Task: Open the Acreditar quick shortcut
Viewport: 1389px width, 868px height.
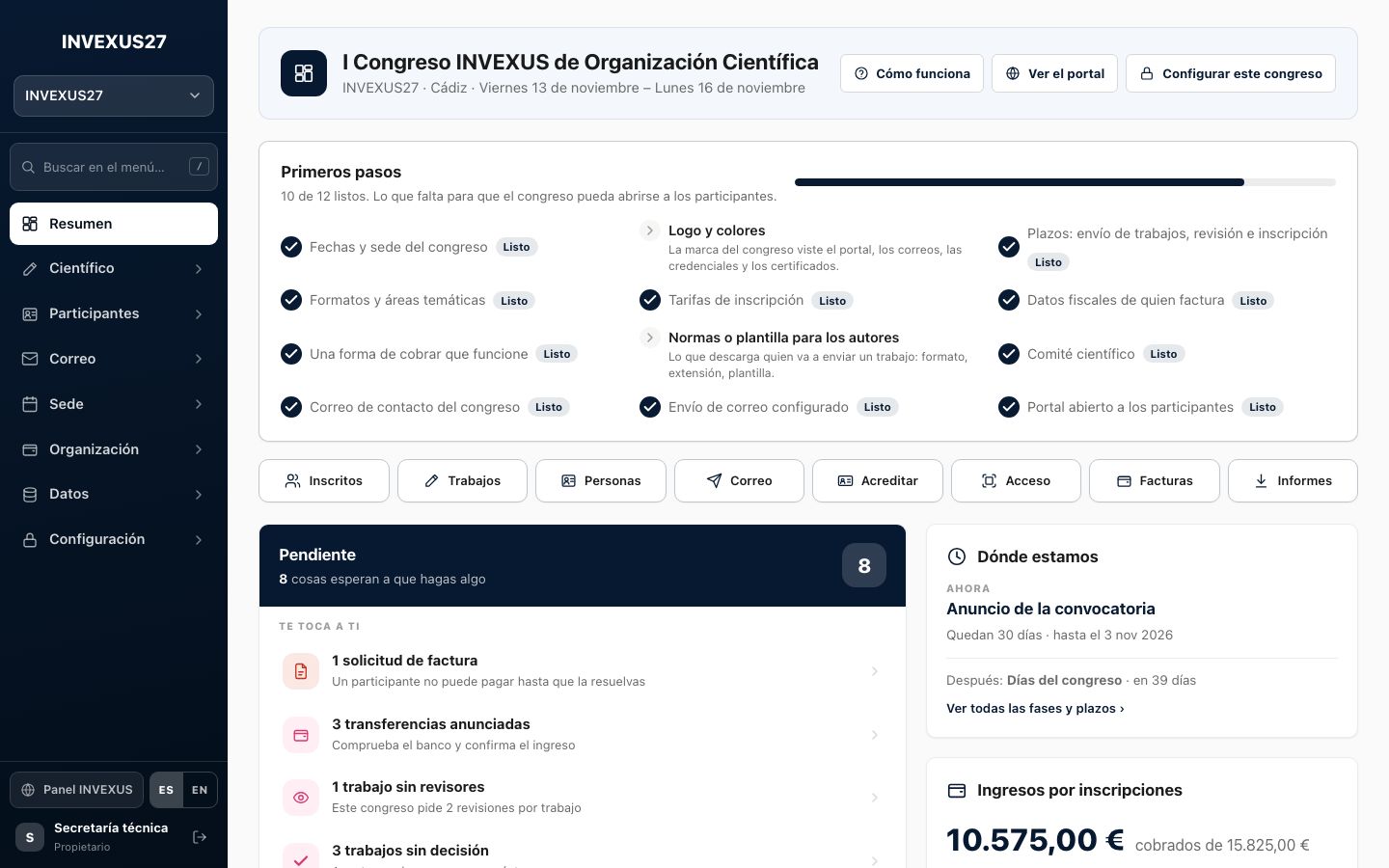Action: 878,480
